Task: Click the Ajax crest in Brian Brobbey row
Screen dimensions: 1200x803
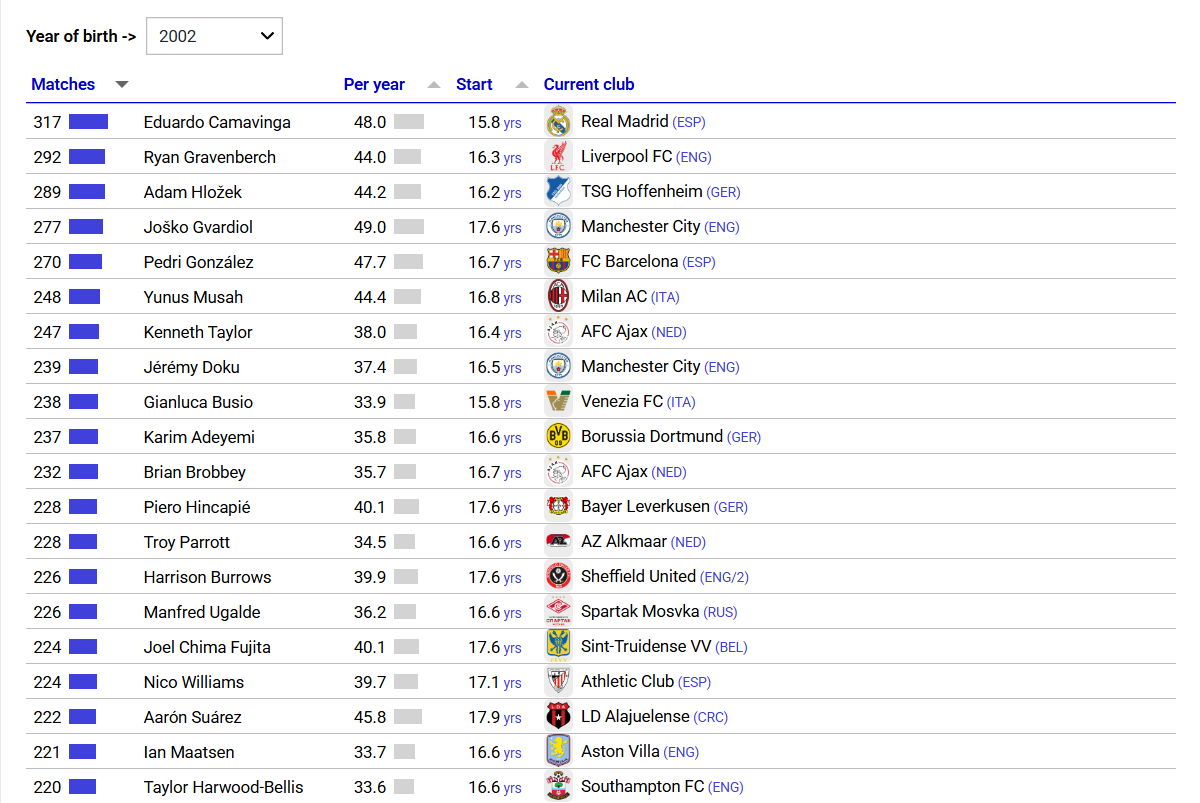Action: pos(558,472)
